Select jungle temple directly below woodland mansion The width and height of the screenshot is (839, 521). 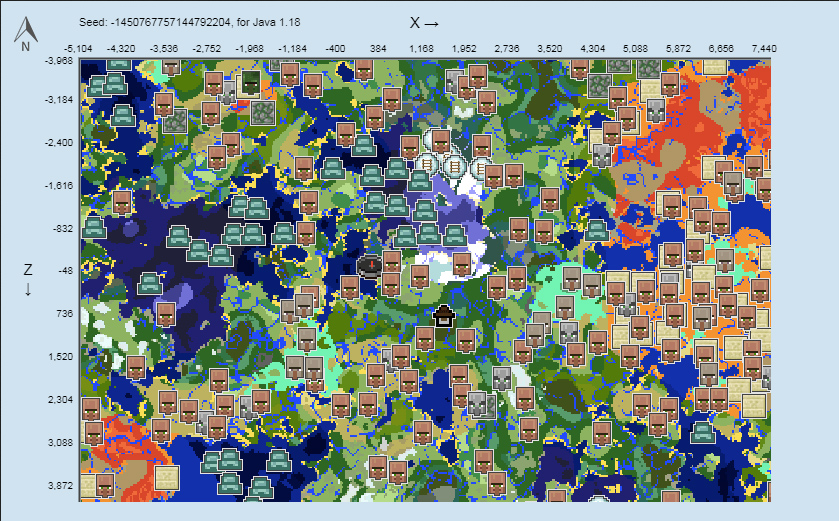[262, 113]
